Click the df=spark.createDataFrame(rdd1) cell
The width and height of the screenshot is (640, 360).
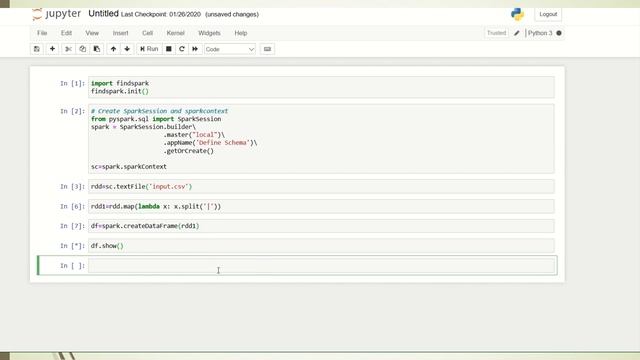322,226
